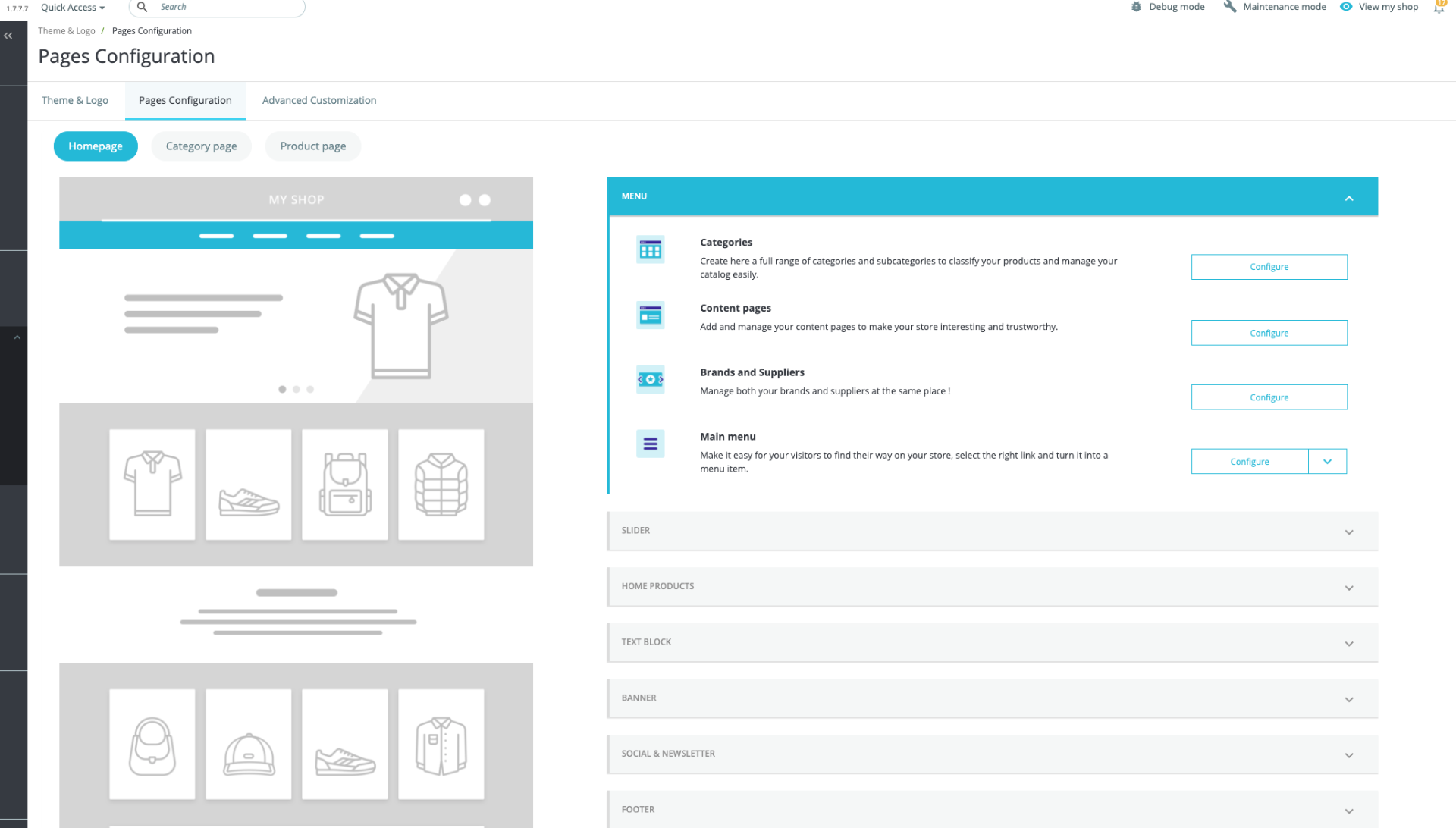Click the Content pages icon

[x=650, y=315]
